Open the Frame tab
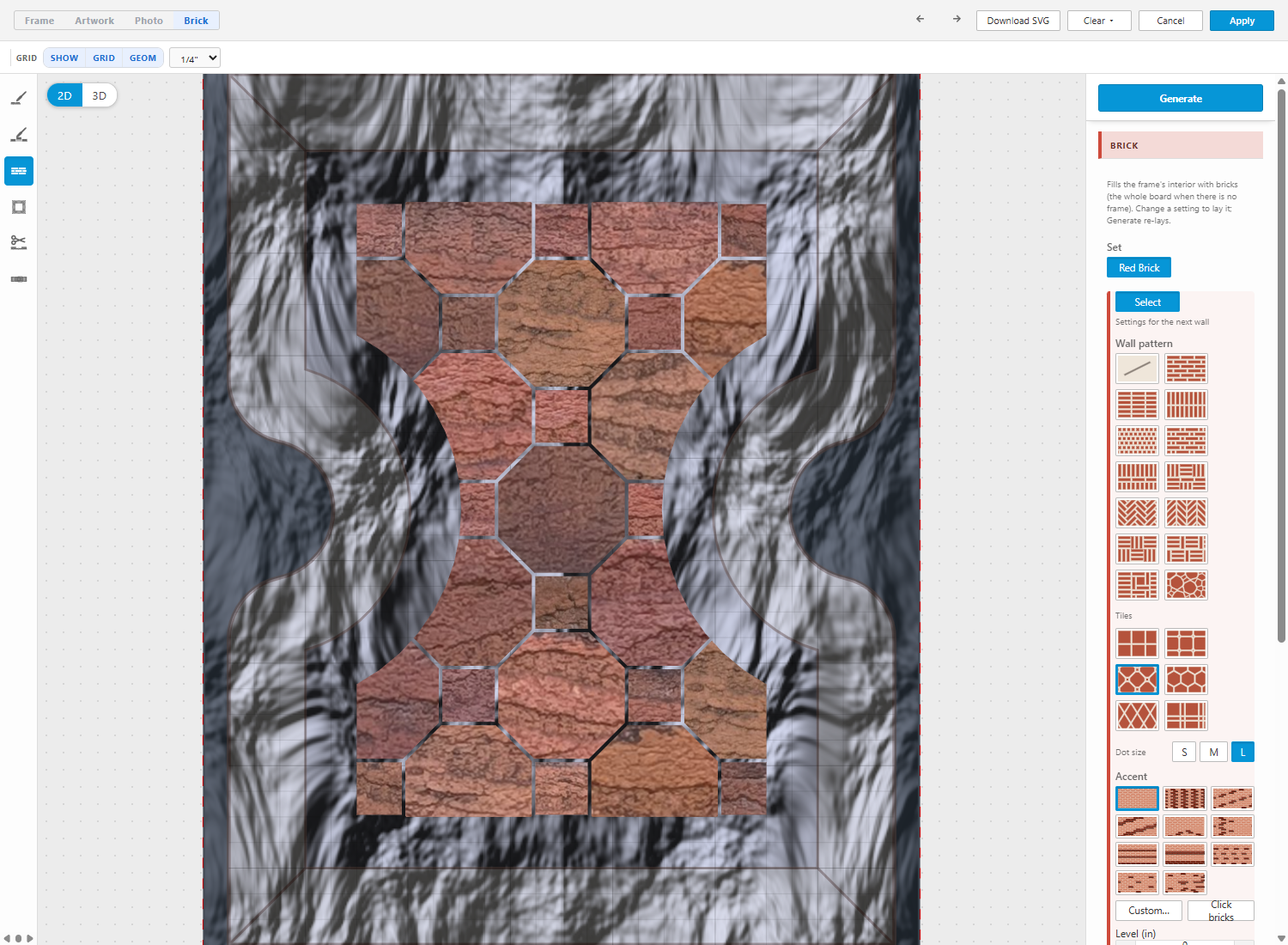Screen dimensions: 1288x945 tap(39, 21)
